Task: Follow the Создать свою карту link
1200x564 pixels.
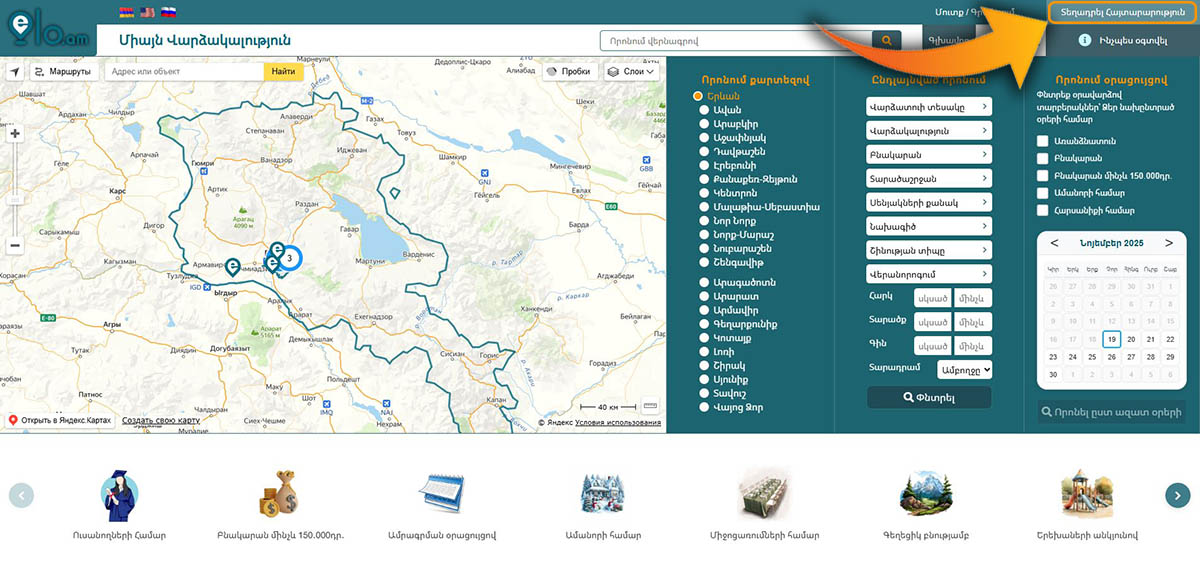Action: pyautogui.click(x=161, y=420)
